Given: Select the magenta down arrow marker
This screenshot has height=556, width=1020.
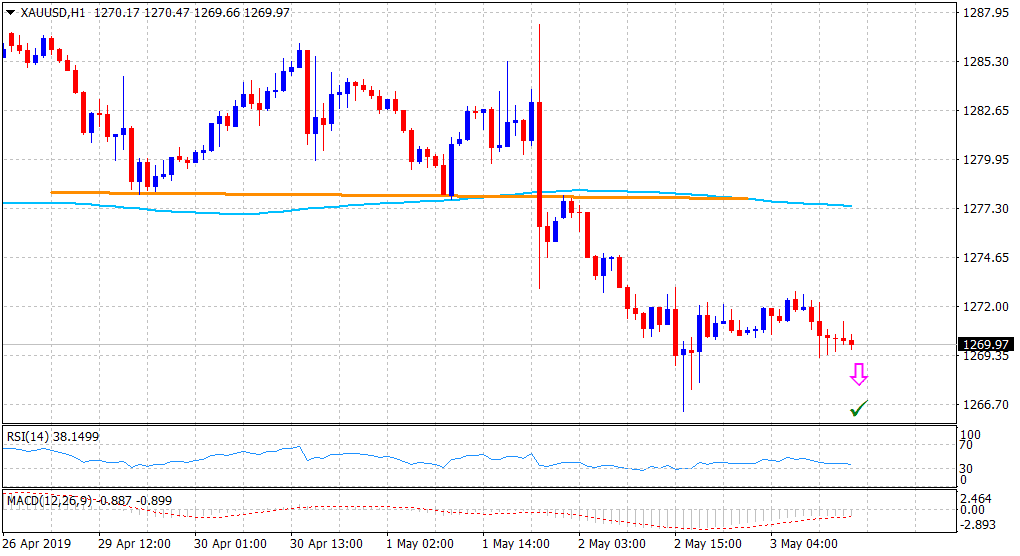Looking at the screenshot, I should (x=858, y=376).
